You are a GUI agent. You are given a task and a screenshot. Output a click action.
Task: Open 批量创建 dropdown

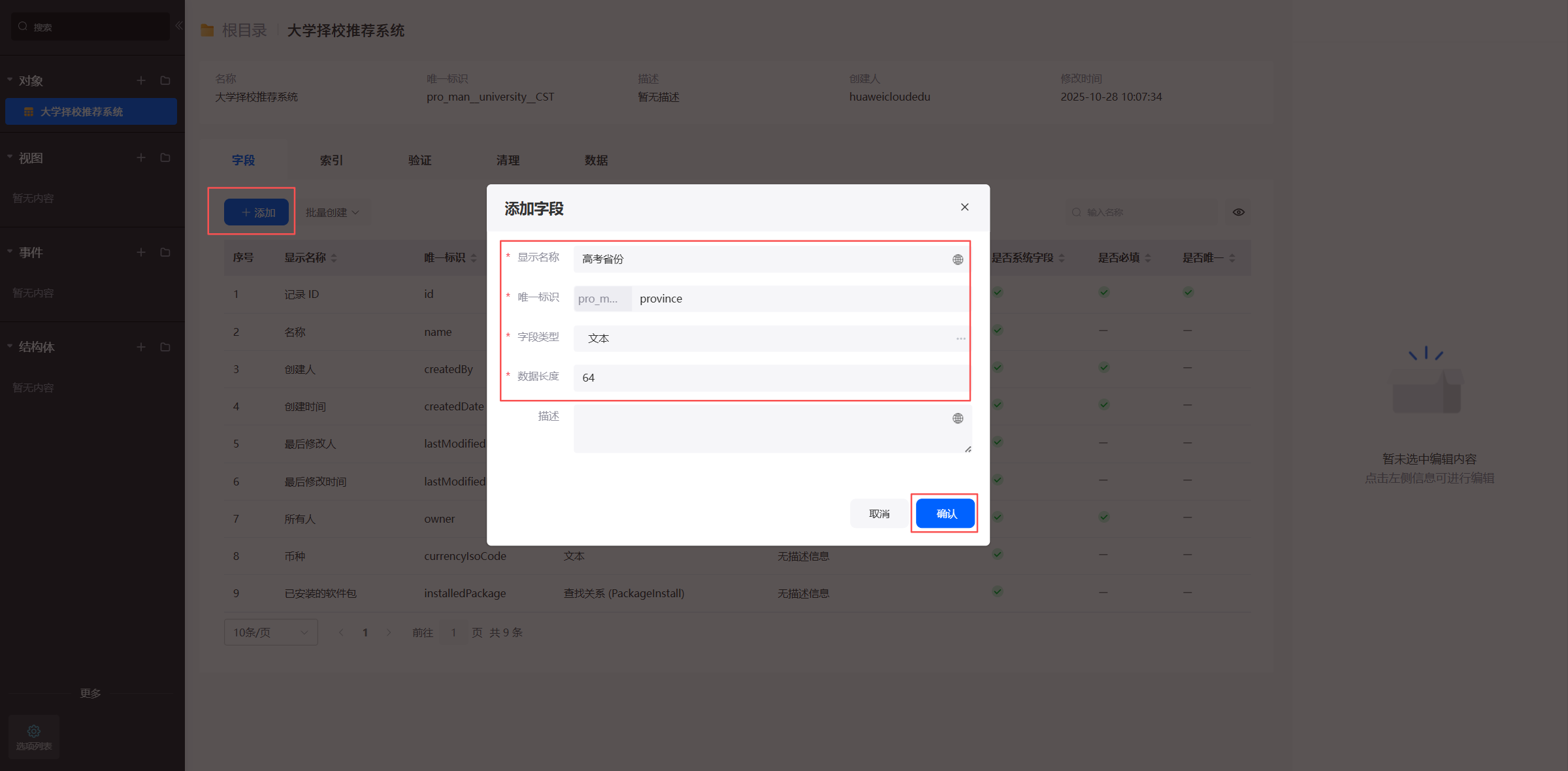(x=333, y=212)
